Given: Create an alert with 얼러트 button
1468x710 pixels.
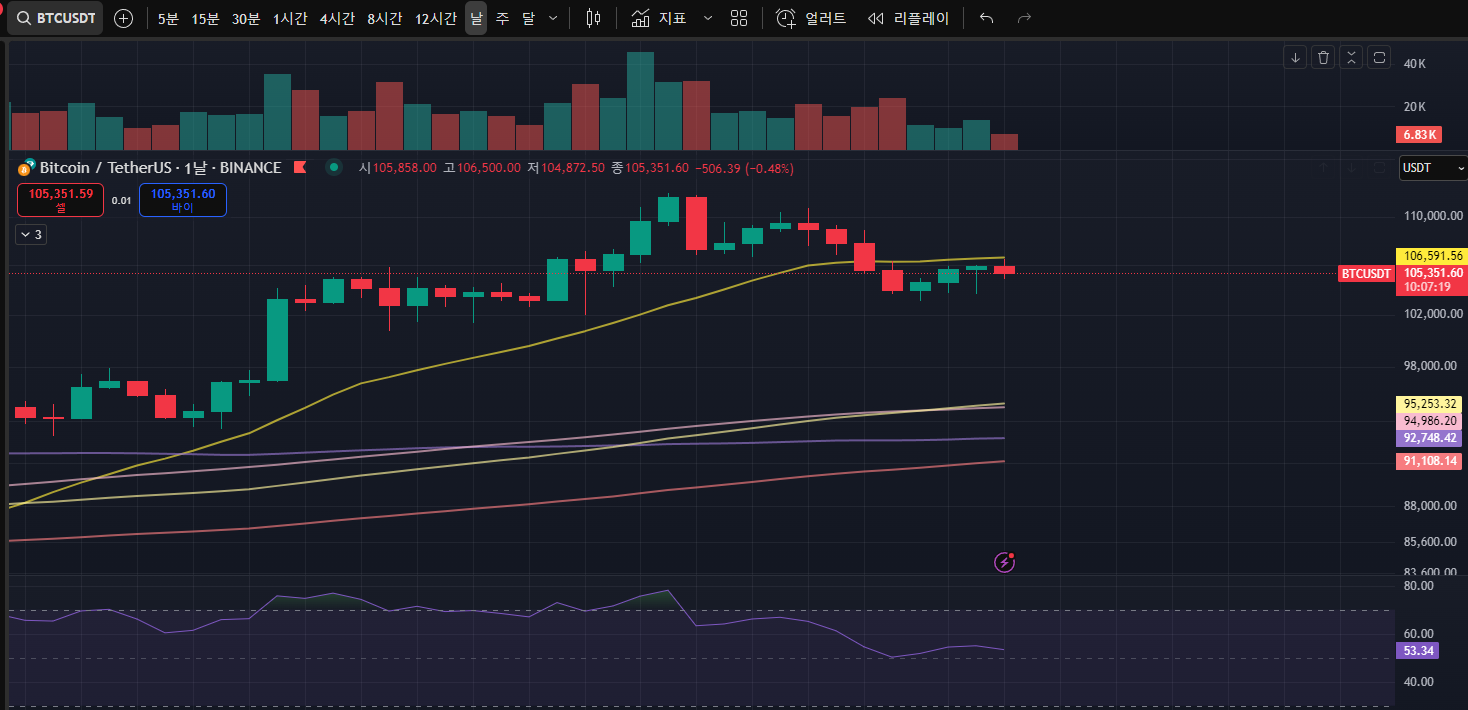Looking at the screenshot, I should (x=811, y=18).
